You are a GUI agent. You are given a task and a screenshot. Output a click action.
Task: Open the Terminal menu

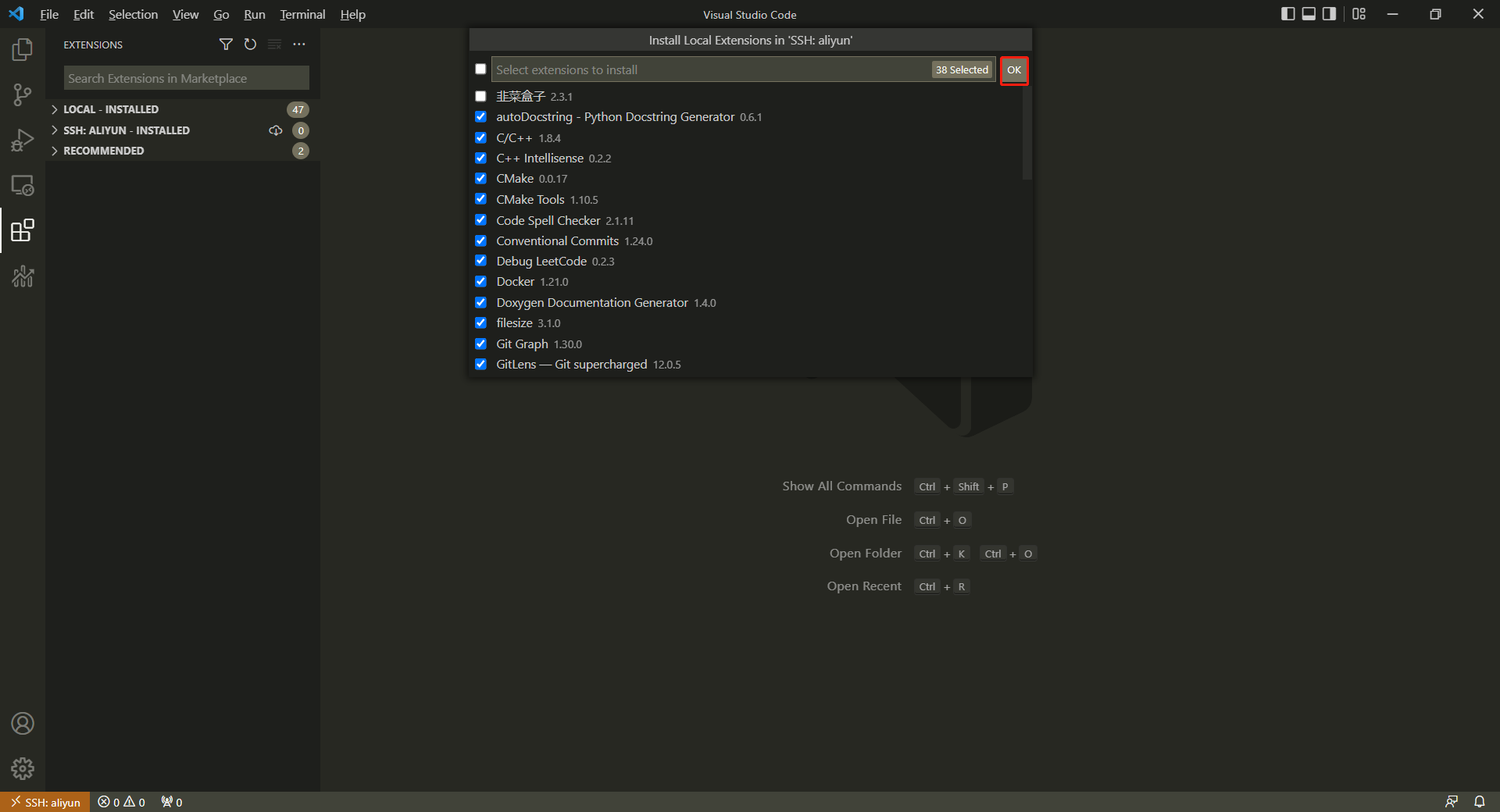[x=302, y=14]
